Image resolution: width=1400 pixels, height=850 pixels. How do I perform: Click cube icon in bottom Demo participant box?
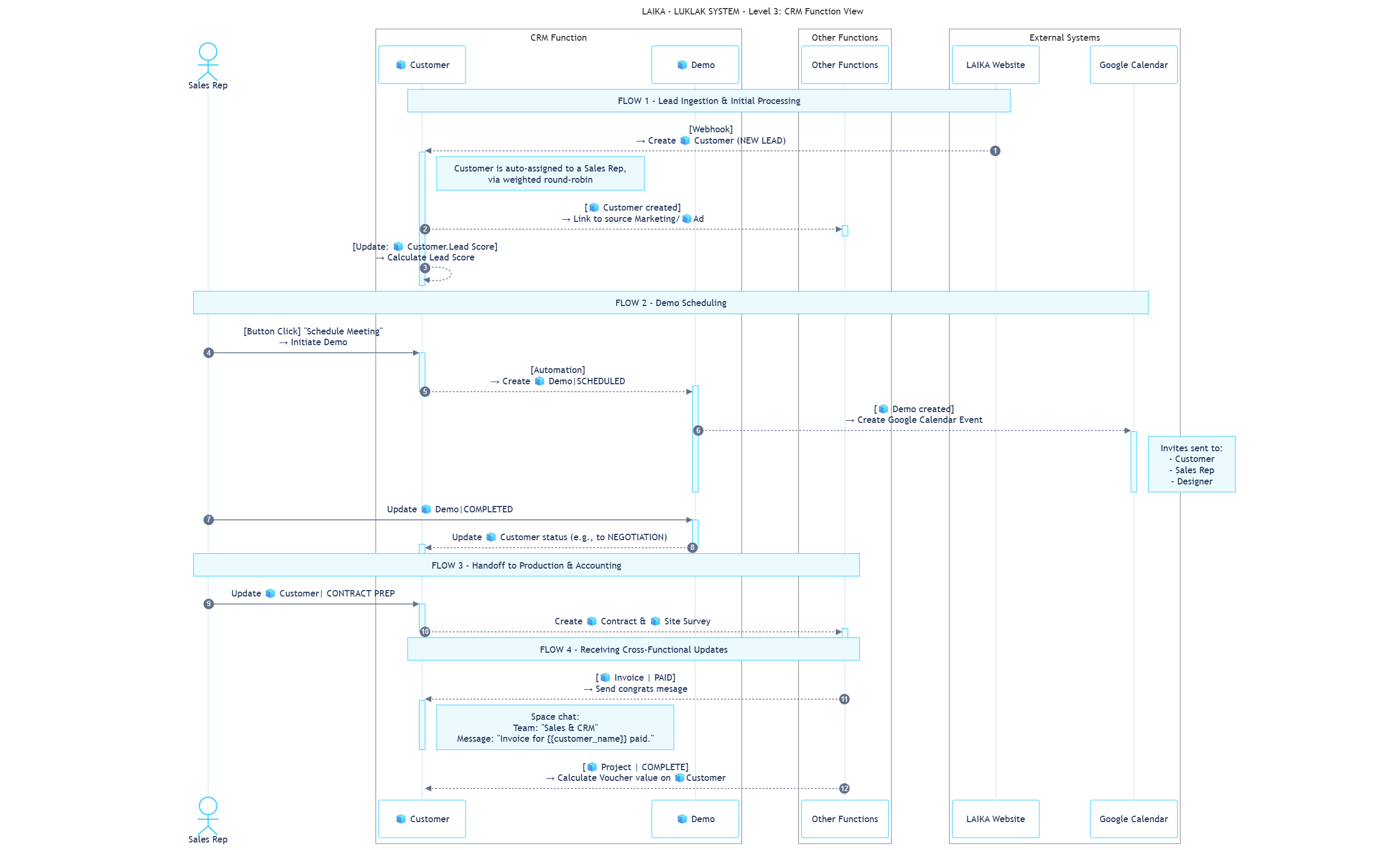tap(683, 819)
